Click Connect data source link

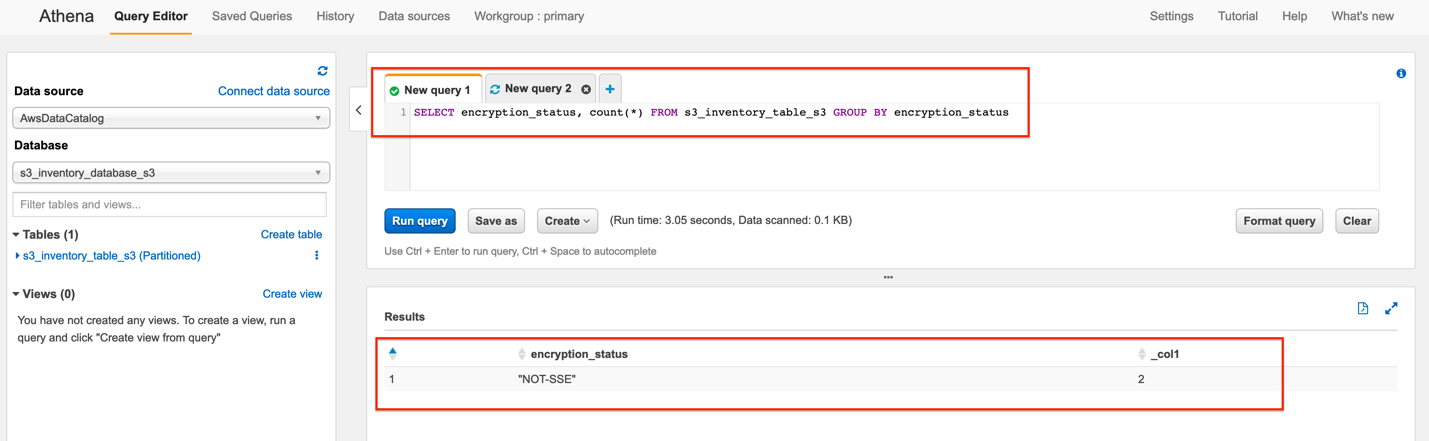pyautogui.click(x=274, y=91)
